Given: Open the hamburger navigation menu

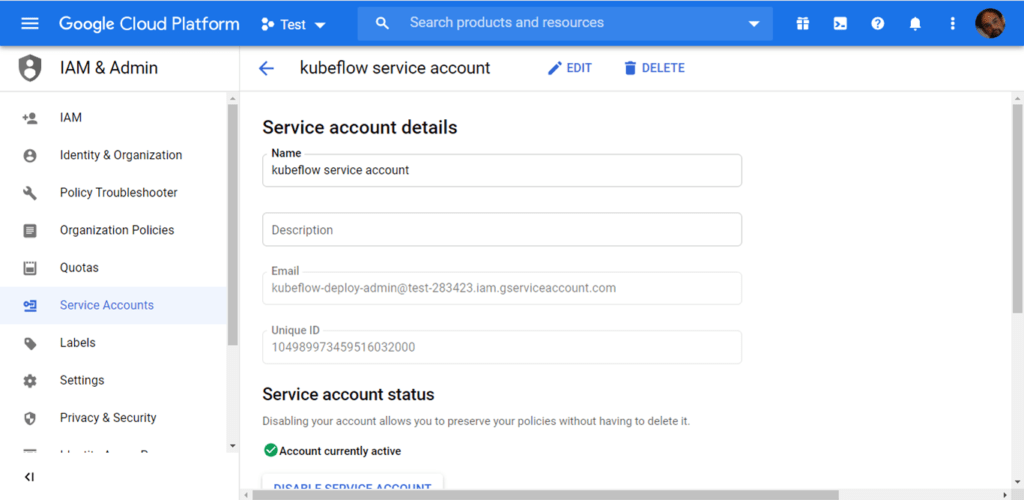Looking at the screenshot, I should click(x=30, y=23).
